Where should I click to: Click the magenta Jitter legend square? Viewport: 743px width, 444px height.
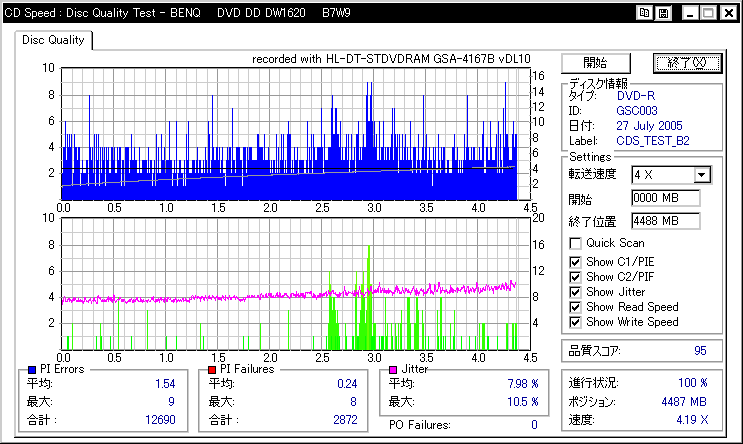click(x=393, y=370)
